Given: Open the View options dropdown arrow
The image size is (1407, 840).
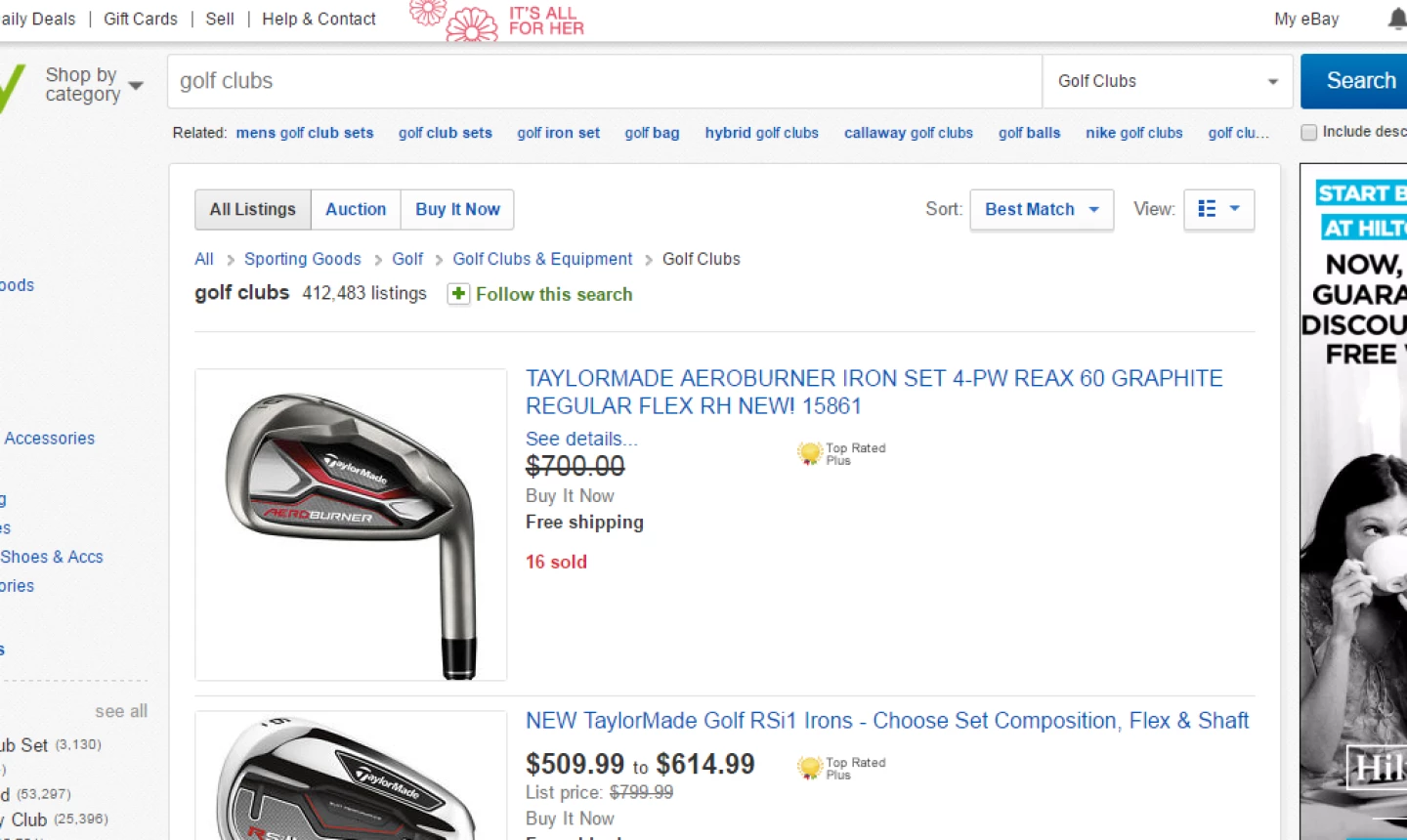Looking at the screenshot, I should pos(1232,209).
